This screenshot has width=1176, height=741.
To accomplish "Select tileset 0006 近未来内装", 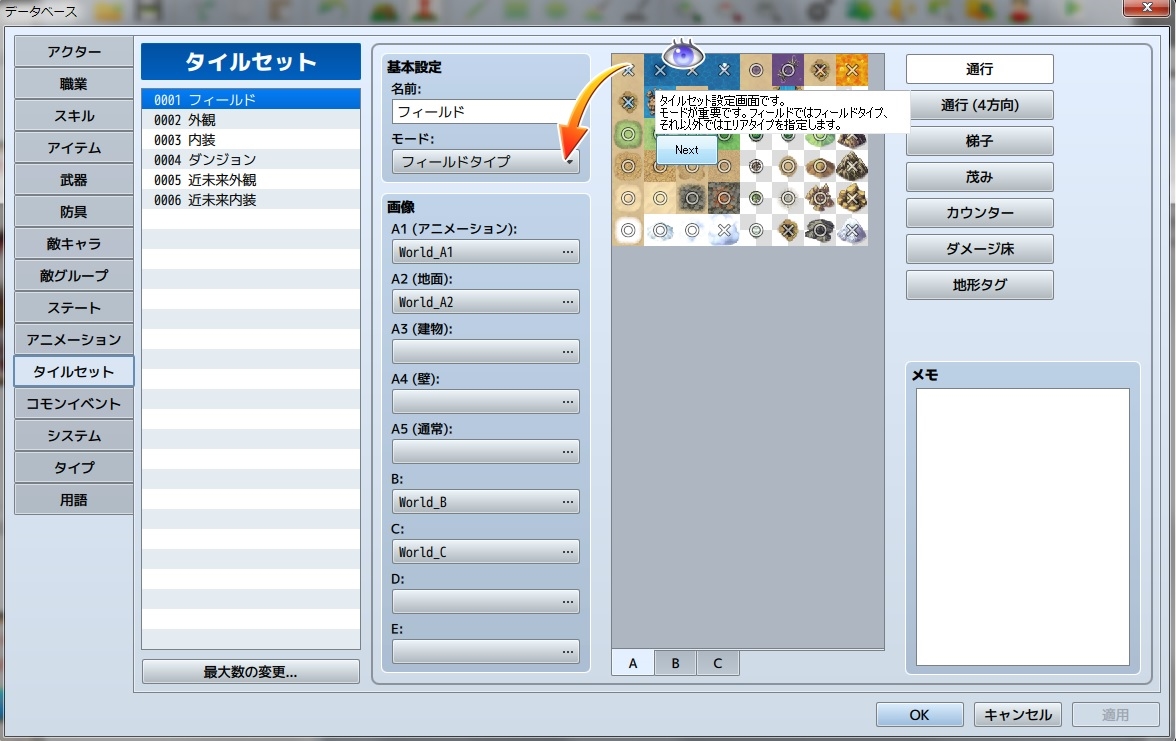I will 250,200.
